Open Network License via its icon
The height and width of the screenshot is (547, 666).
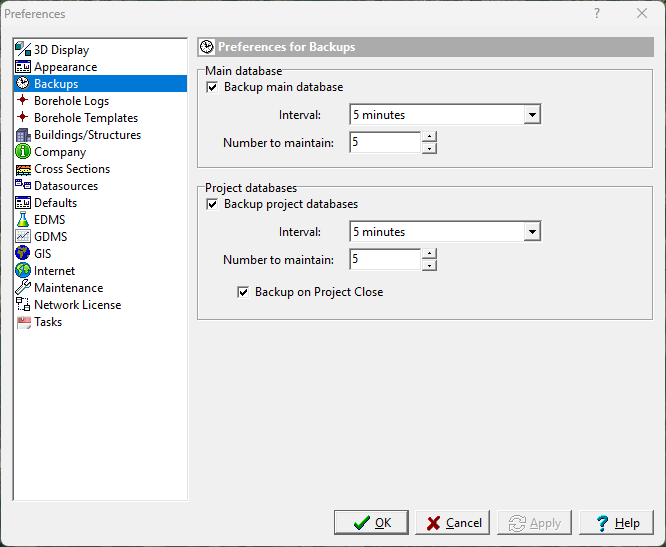pyautogui.click(x=23, y=305)
